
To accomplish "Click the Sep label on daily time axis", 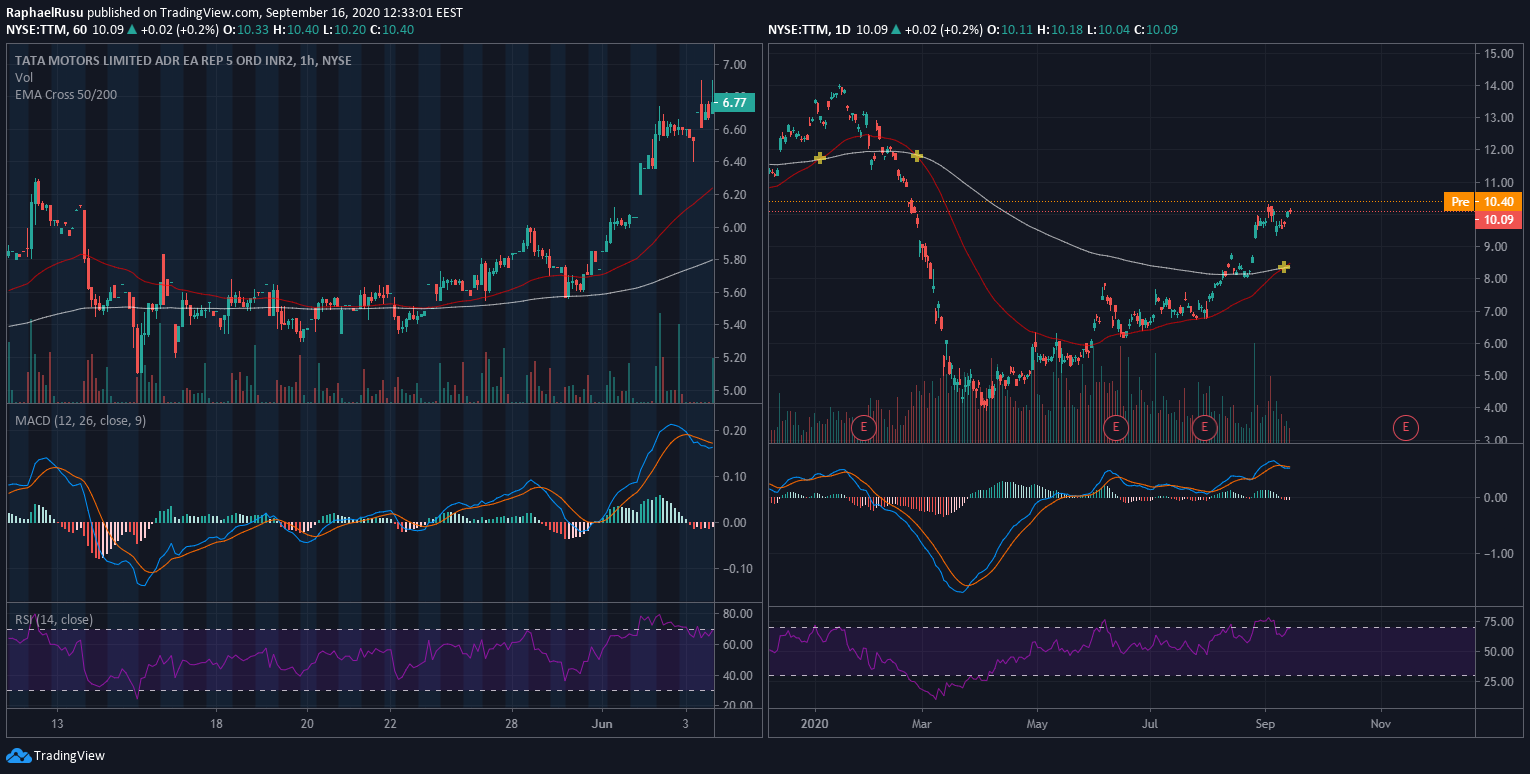I will coord(1265,723).
